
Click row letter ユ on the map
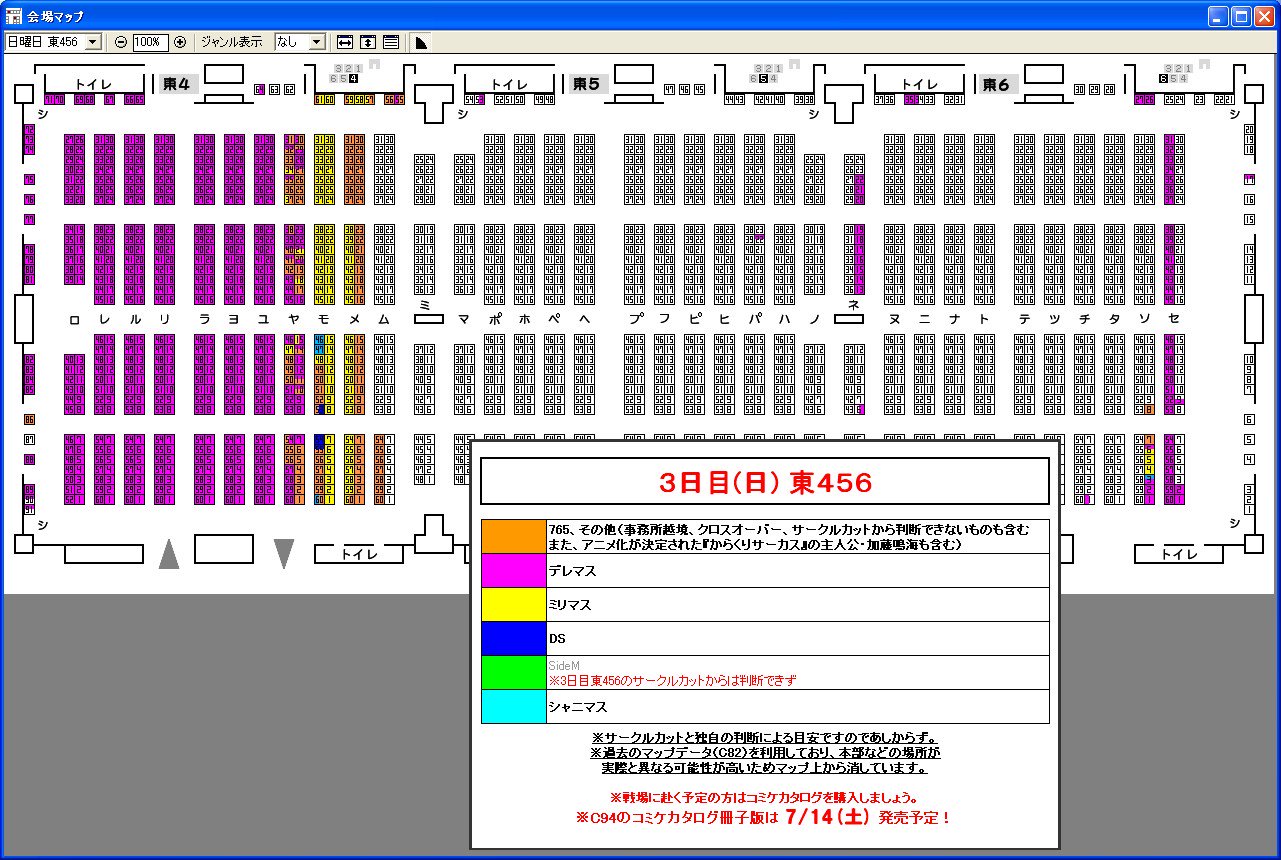tap(264, 319)
